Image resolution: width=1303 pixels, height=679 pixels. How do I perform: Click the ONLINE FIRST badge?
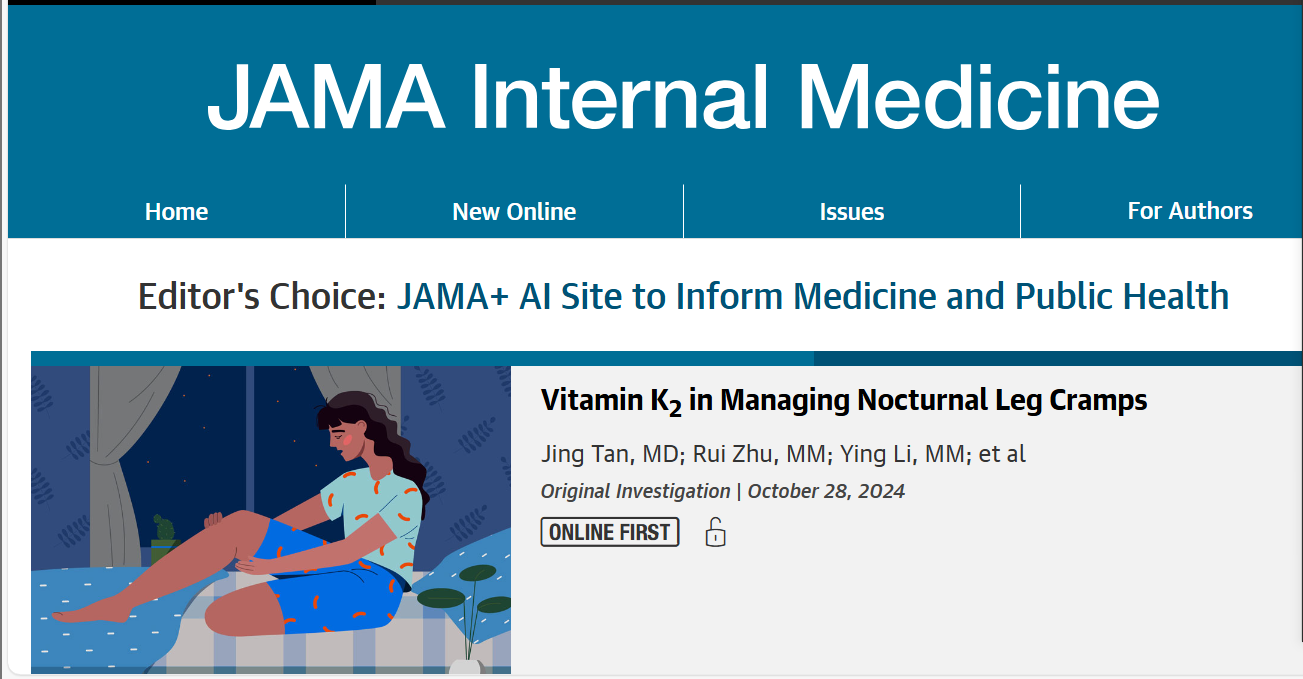tap(610, 532)
